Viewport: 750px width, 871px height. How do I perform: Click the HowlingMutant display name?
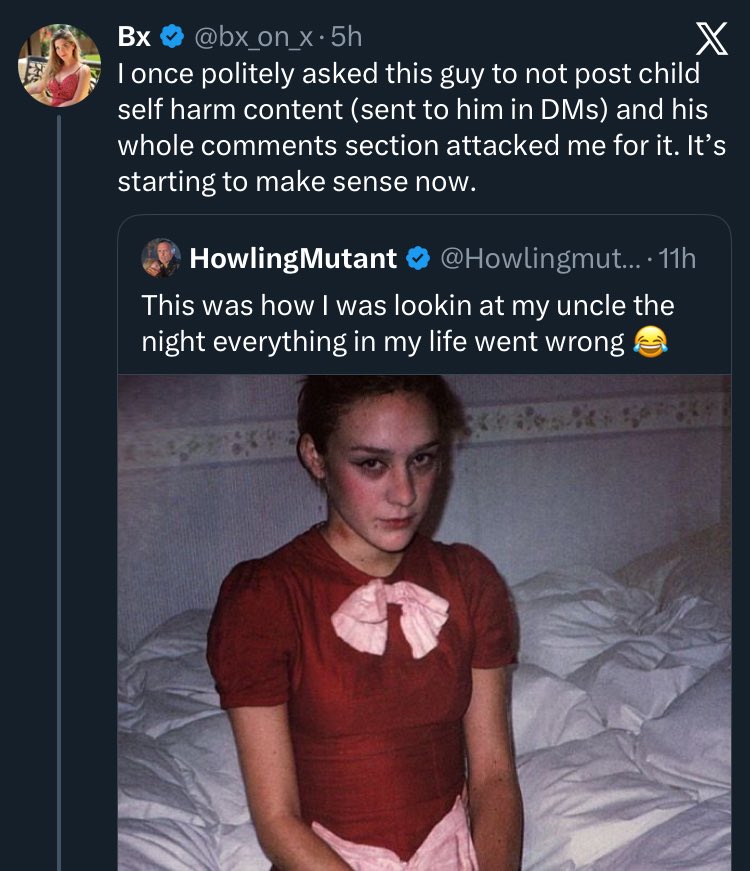[x=292, y=259]
